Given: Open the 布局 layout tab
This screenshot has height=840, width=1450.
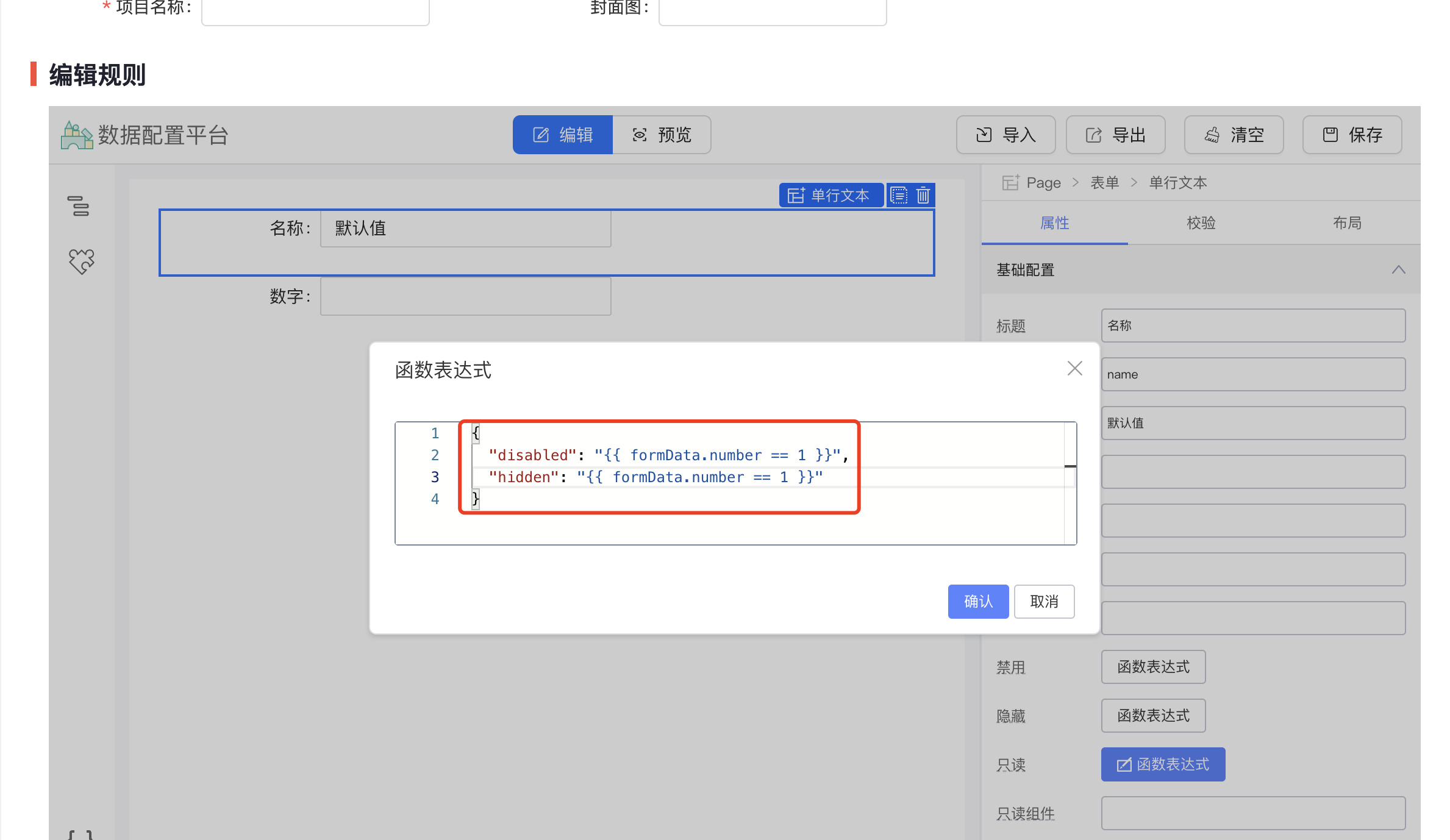Looking at the screenshot, I should click(x=1347, y=223).
